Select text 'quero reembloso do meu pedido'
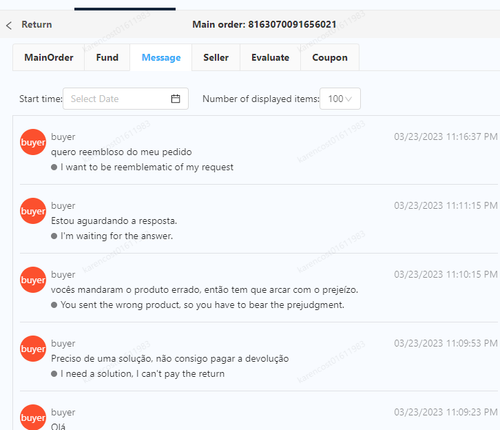500x430 pixels. point(121,152)
